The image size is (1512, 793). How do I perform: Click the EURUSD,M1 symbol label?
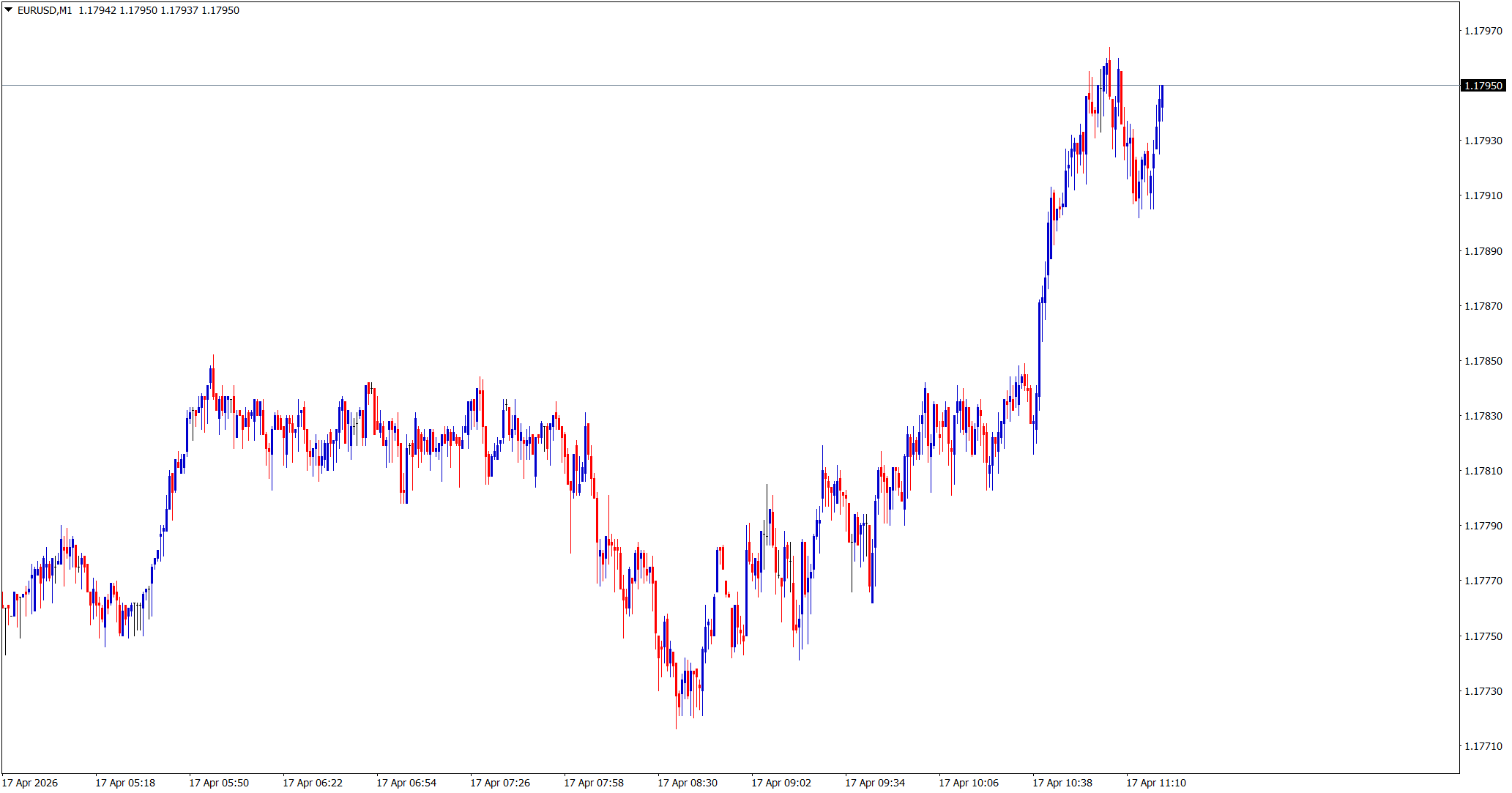pos(45,10)
